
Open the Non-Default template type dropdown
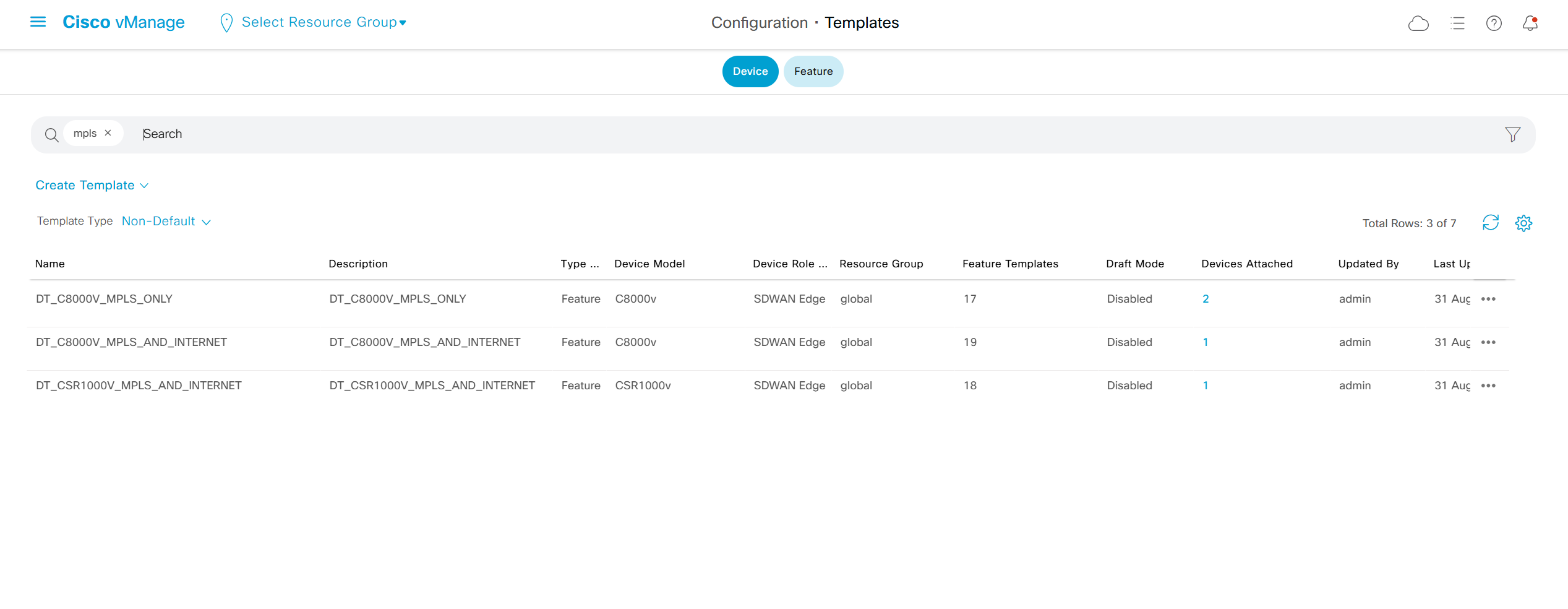pos(166,222)
